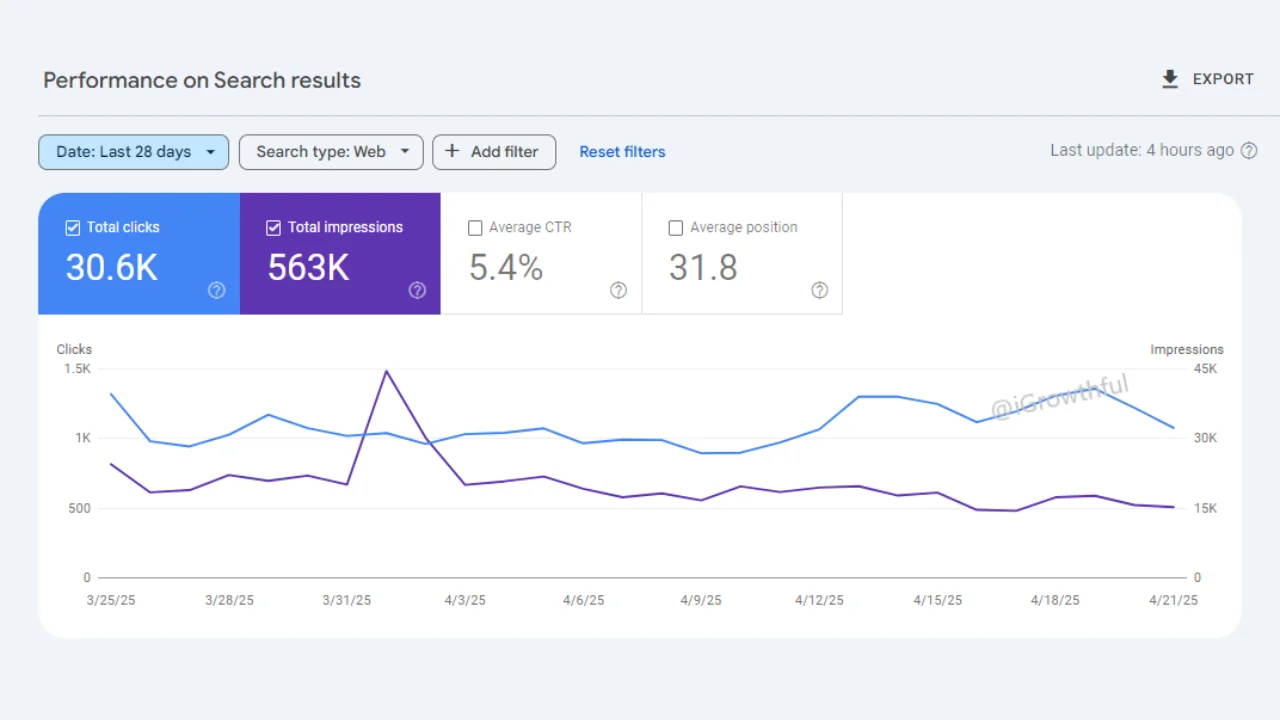Click the plus icon on Add filter

452,151
